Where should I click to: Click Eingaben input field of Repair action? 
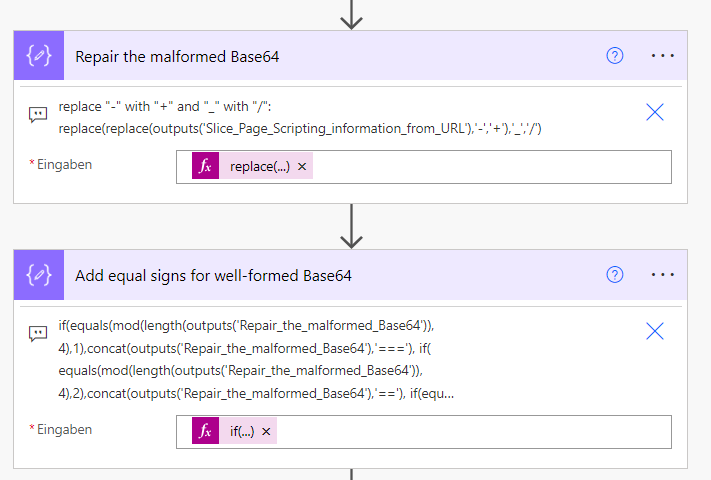[424, 167]
